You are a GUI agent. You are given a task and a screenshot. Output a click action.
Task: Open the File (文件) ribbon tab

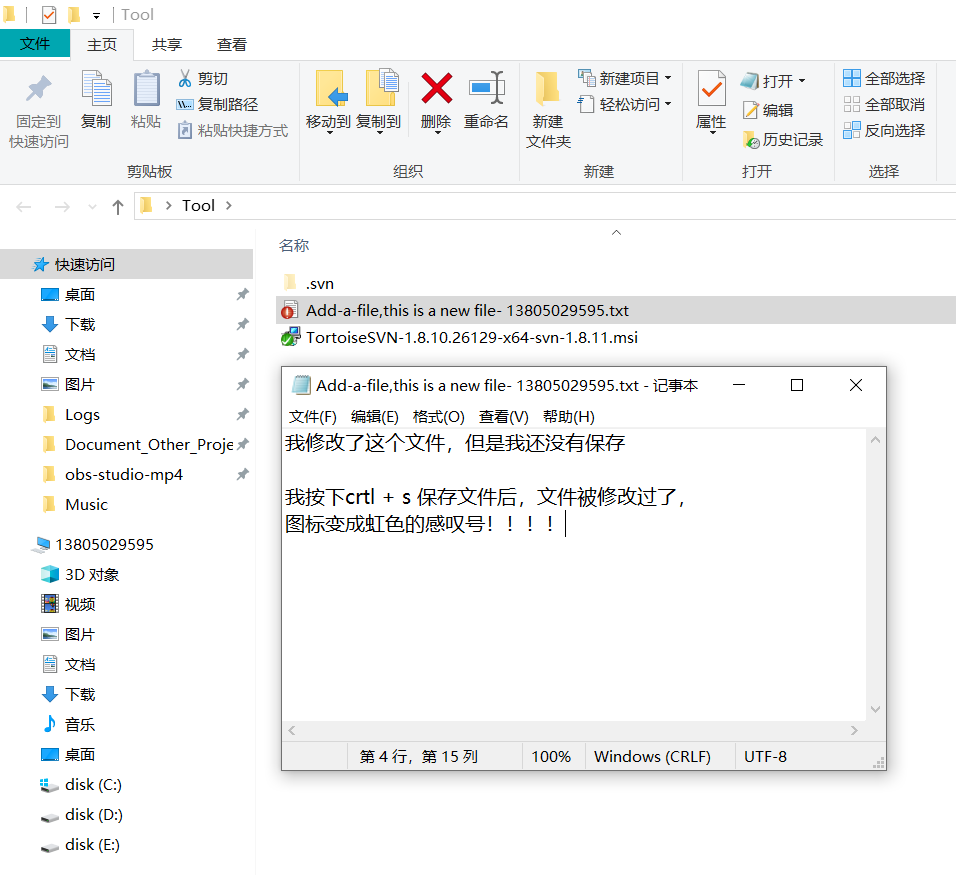(x=35, y=44)
